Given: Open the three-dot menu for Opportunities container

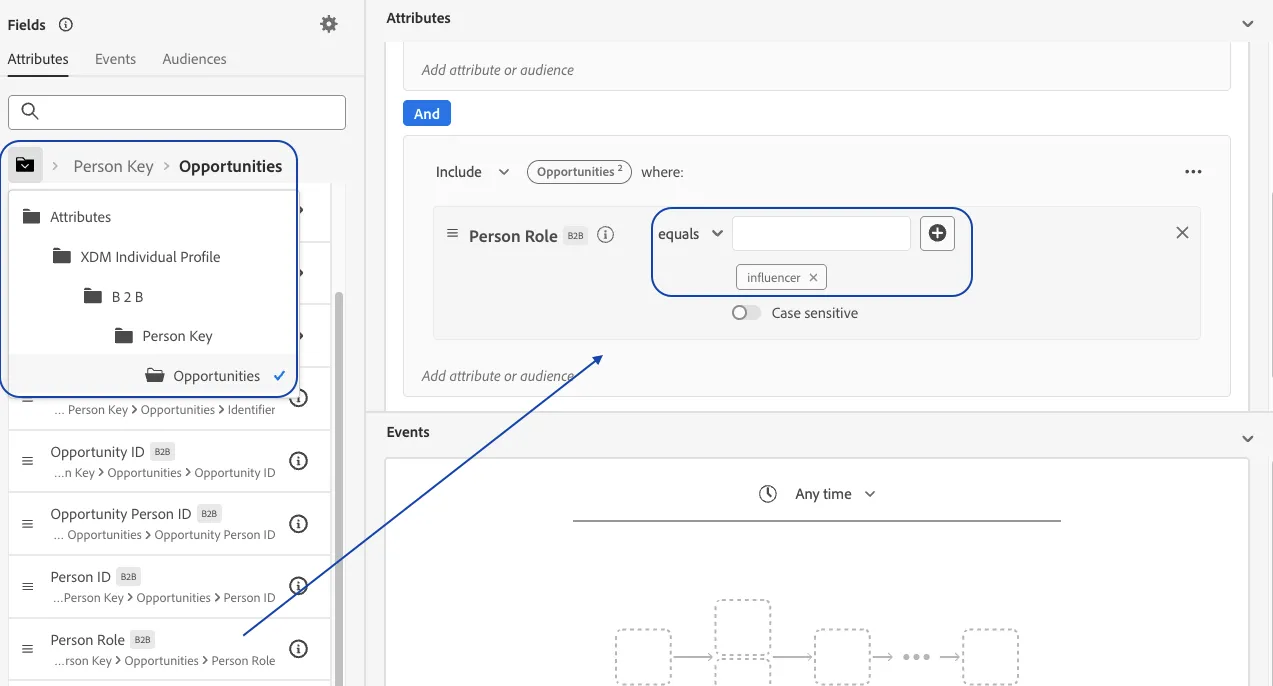Looking at the screenshot, I should 1193,172.
